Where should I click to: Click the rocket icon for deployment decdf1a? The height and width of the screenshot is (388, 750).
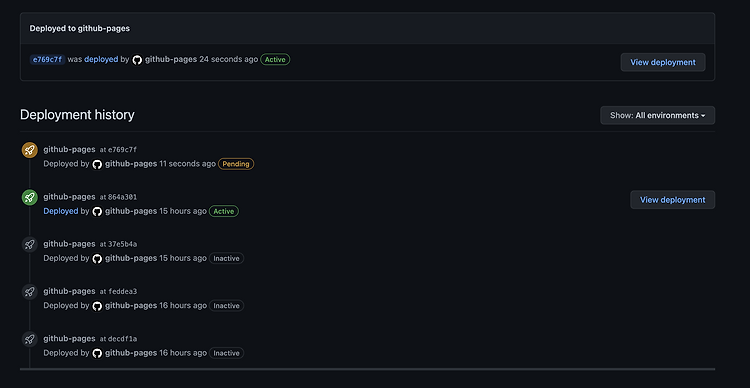tap(30, 339)
